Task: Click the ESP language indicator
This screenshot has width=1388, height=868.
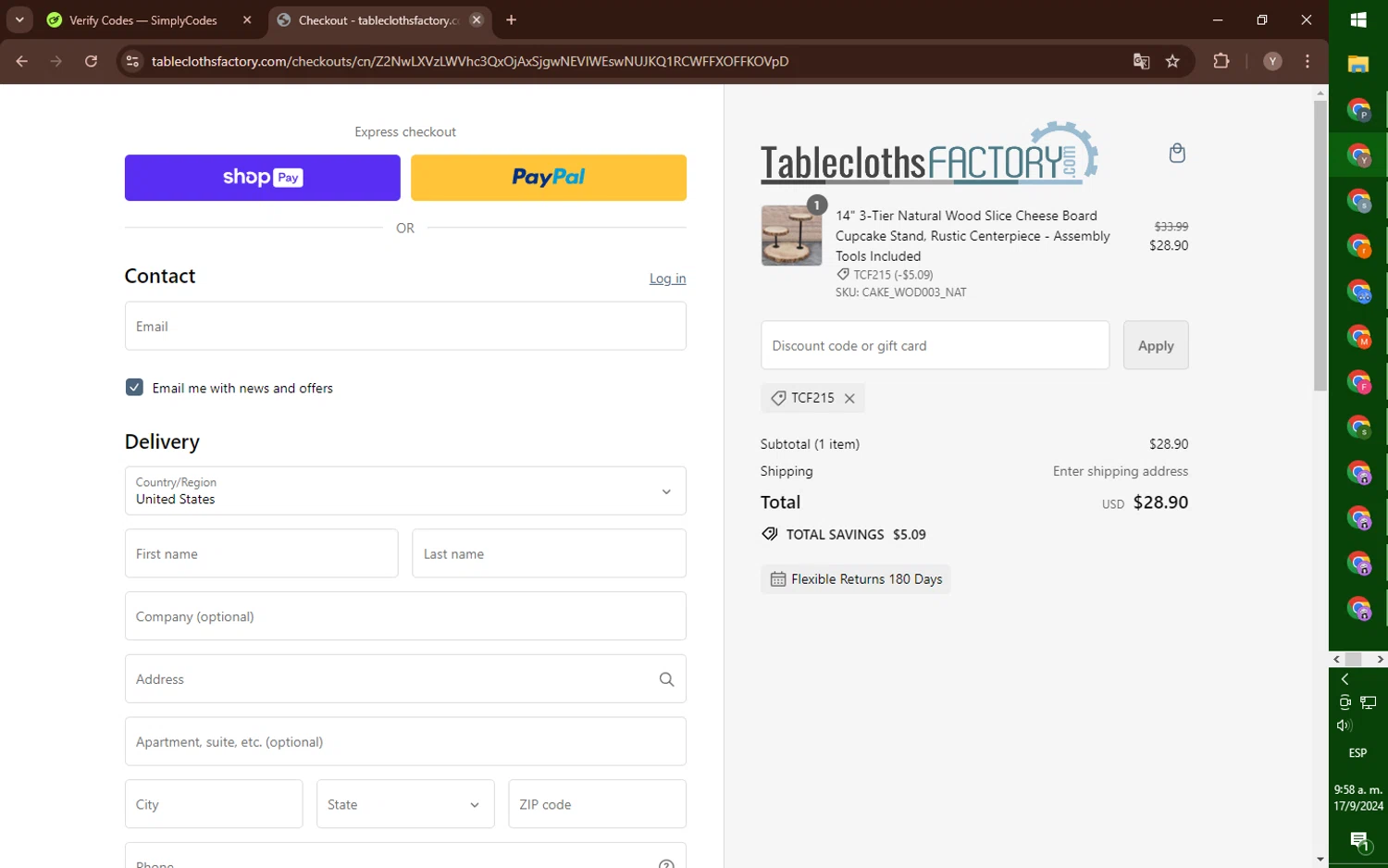Action: pyautogui.click(x=1357, y=753)
